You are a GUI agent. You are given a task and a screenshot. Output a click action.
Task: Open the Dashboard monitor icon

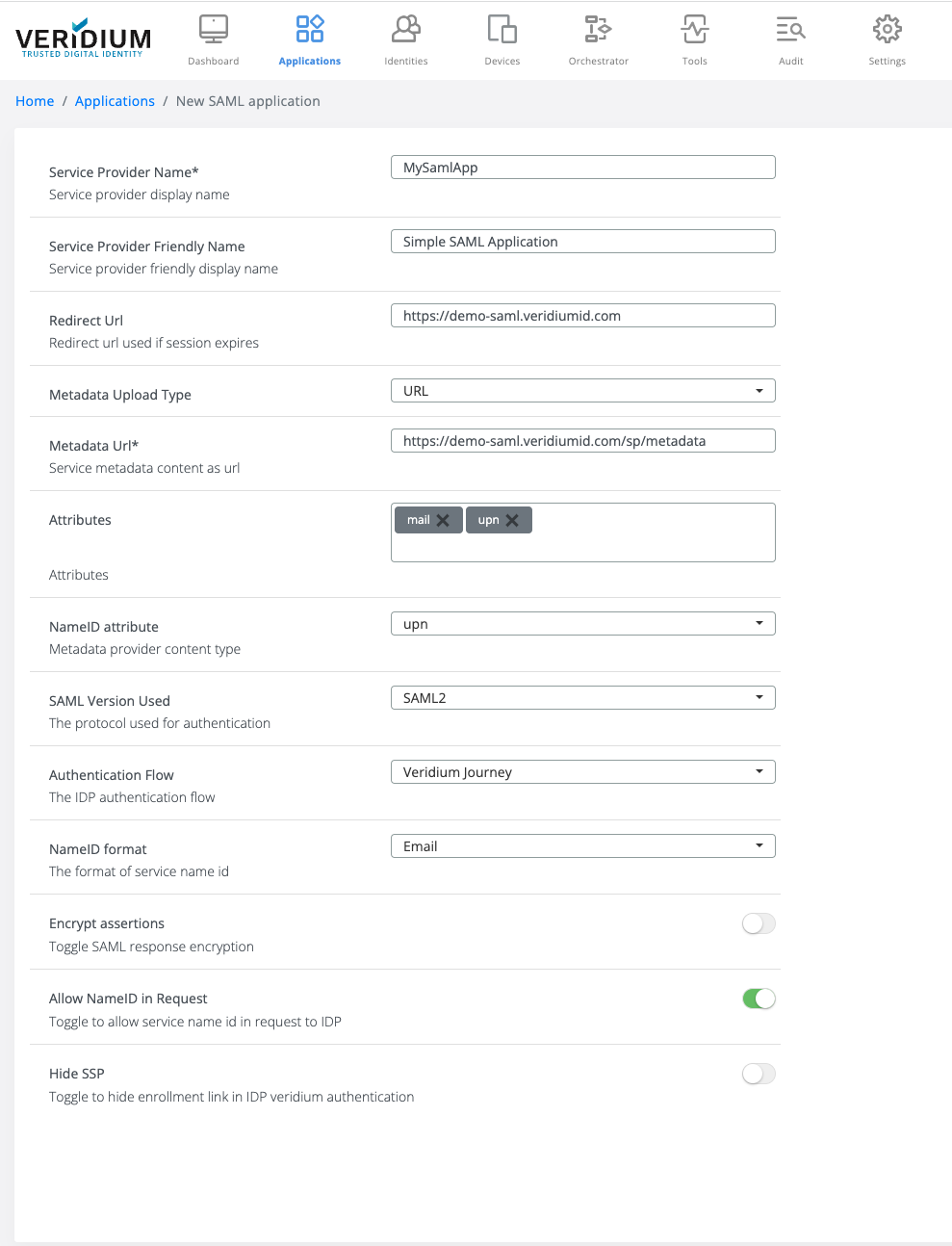point(214,30)
